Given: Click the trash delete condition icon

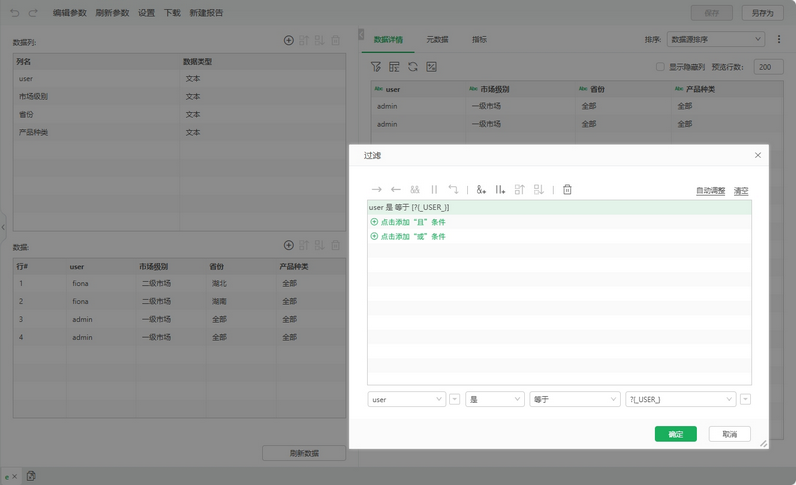Looking at the screenshot, I should (567, 190).
